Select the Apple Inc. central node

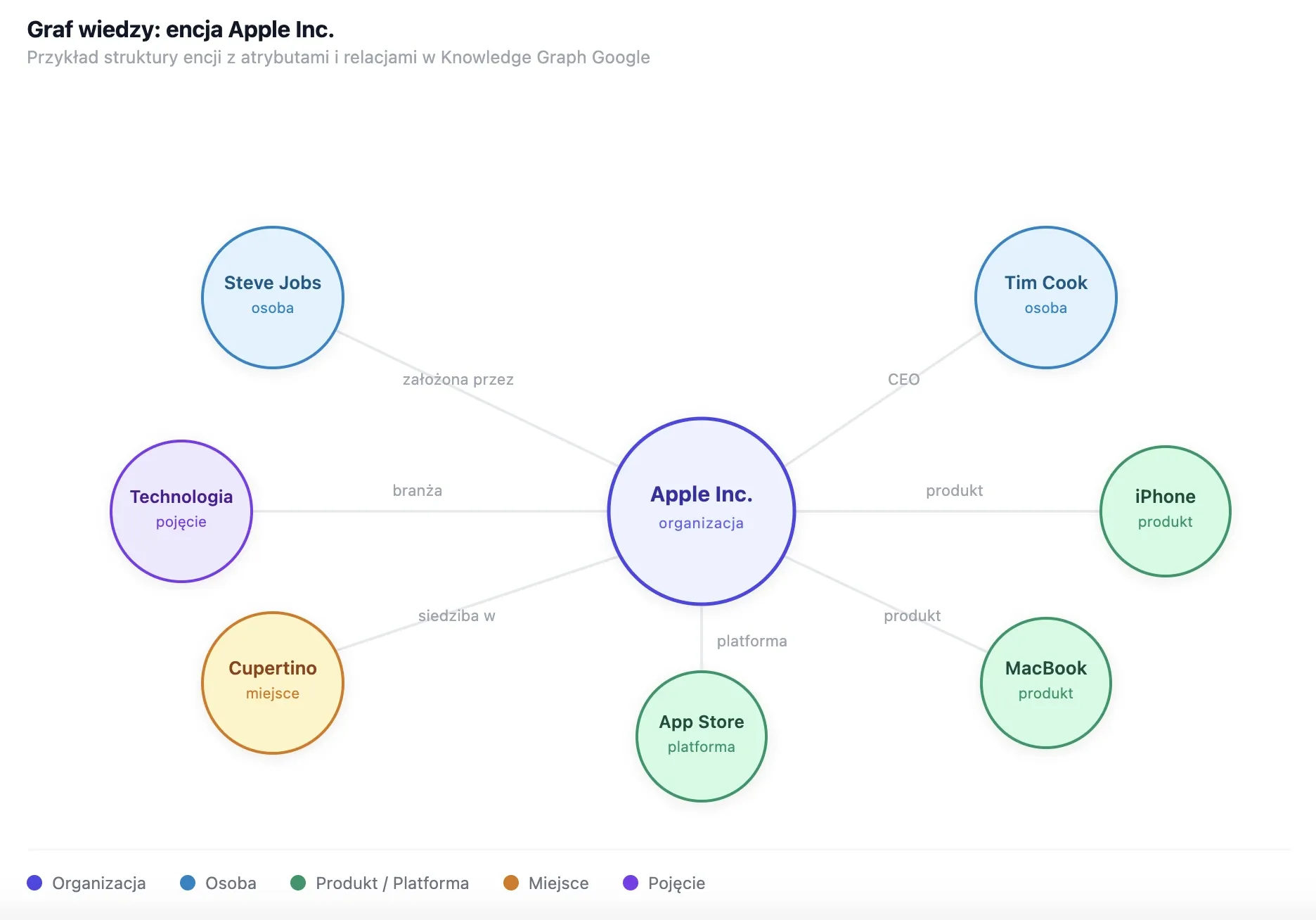click(702, 511)
